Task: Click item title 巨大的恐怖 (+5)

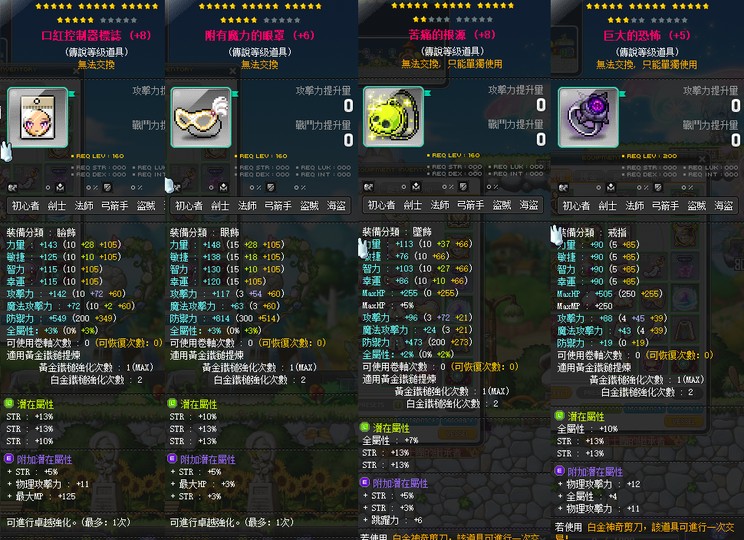Action: click(x=646, y=35)
